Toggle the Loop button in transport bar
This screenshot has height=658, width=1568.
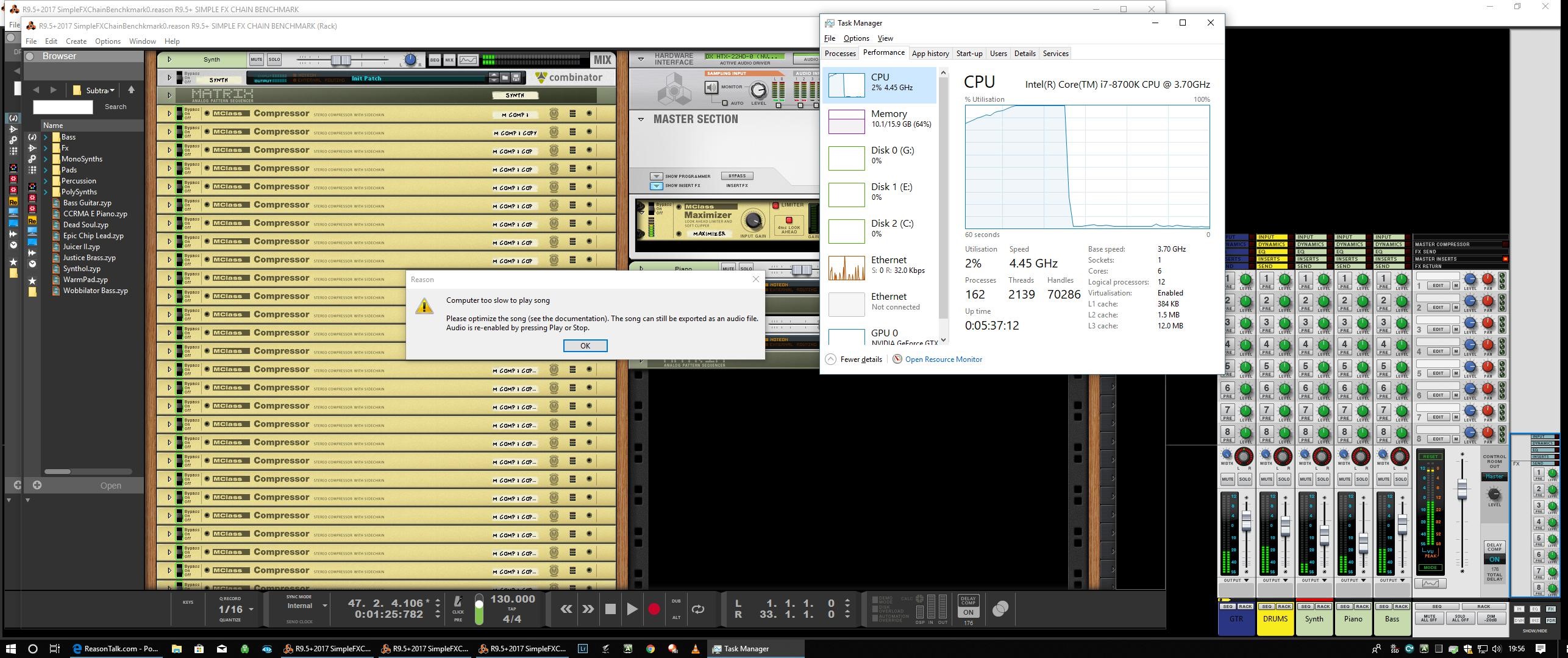[x=698, y=609]
